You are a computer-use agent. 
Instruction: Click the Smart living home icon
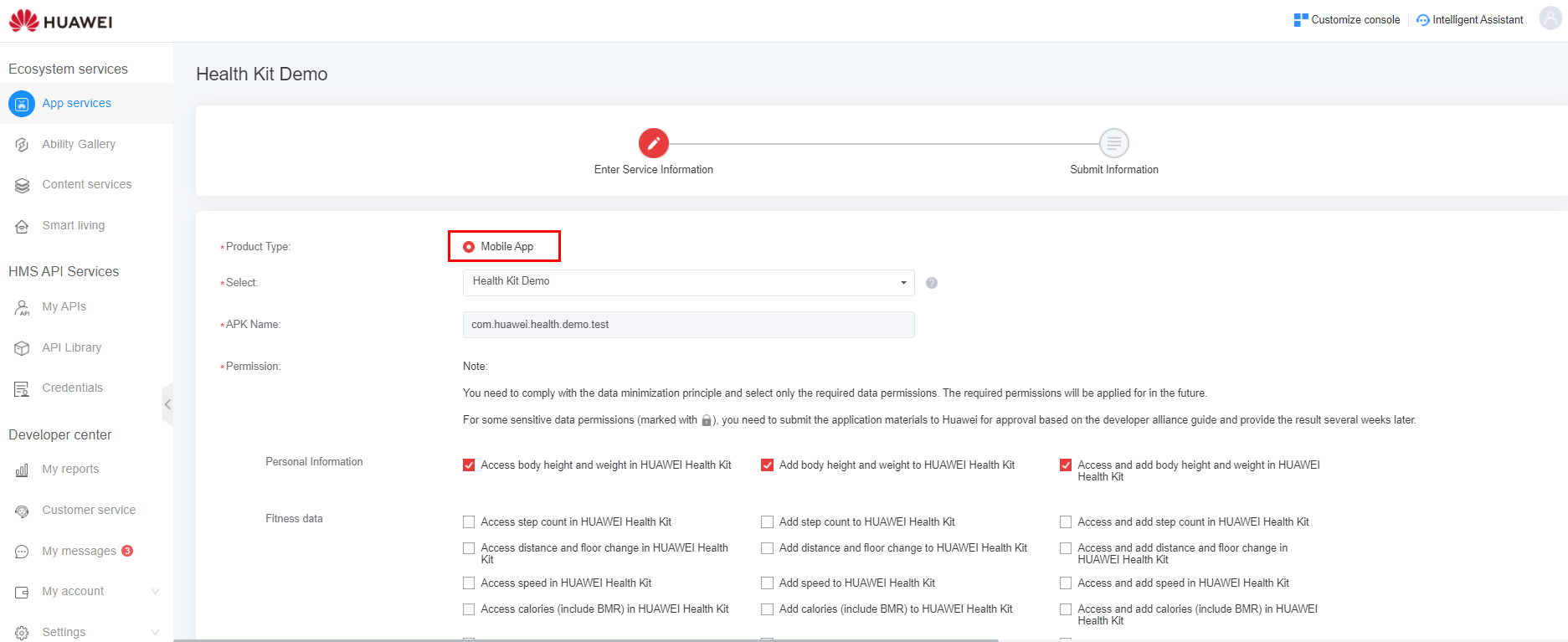[x=23, y=226]
